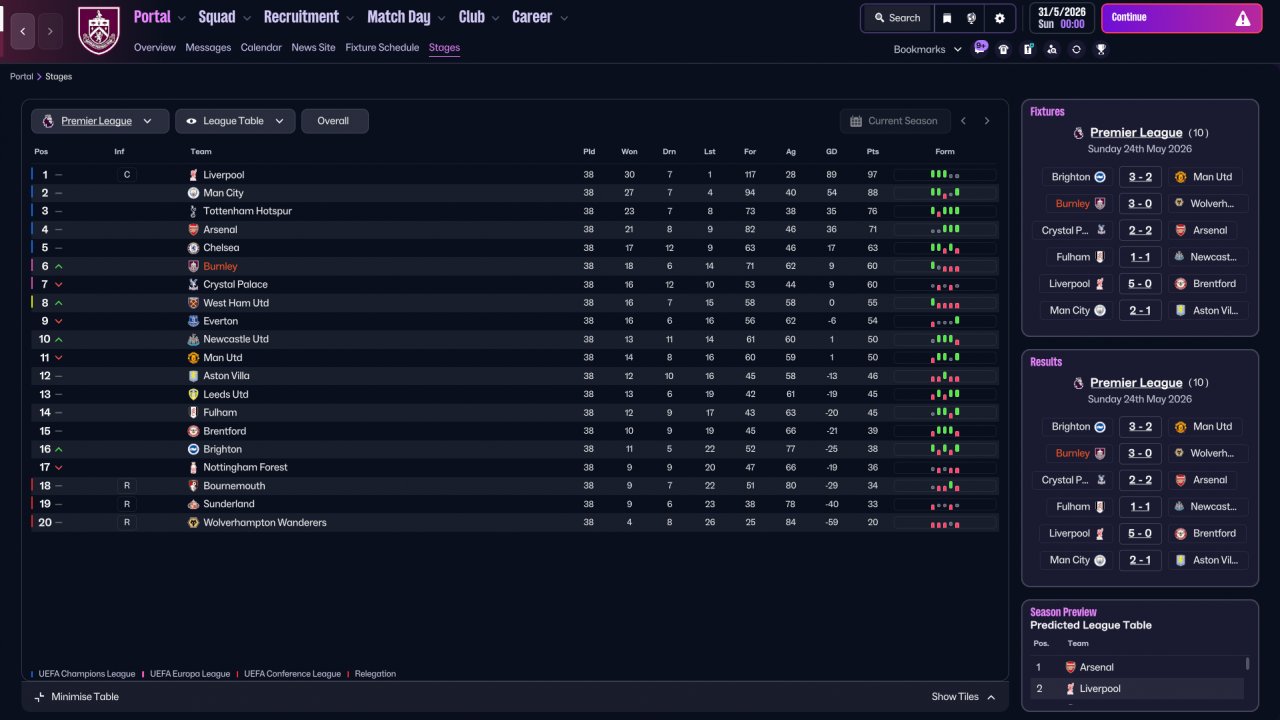1280x720 pixels.
Task: Switch to the Overview tab
Action: click(155, 48)
